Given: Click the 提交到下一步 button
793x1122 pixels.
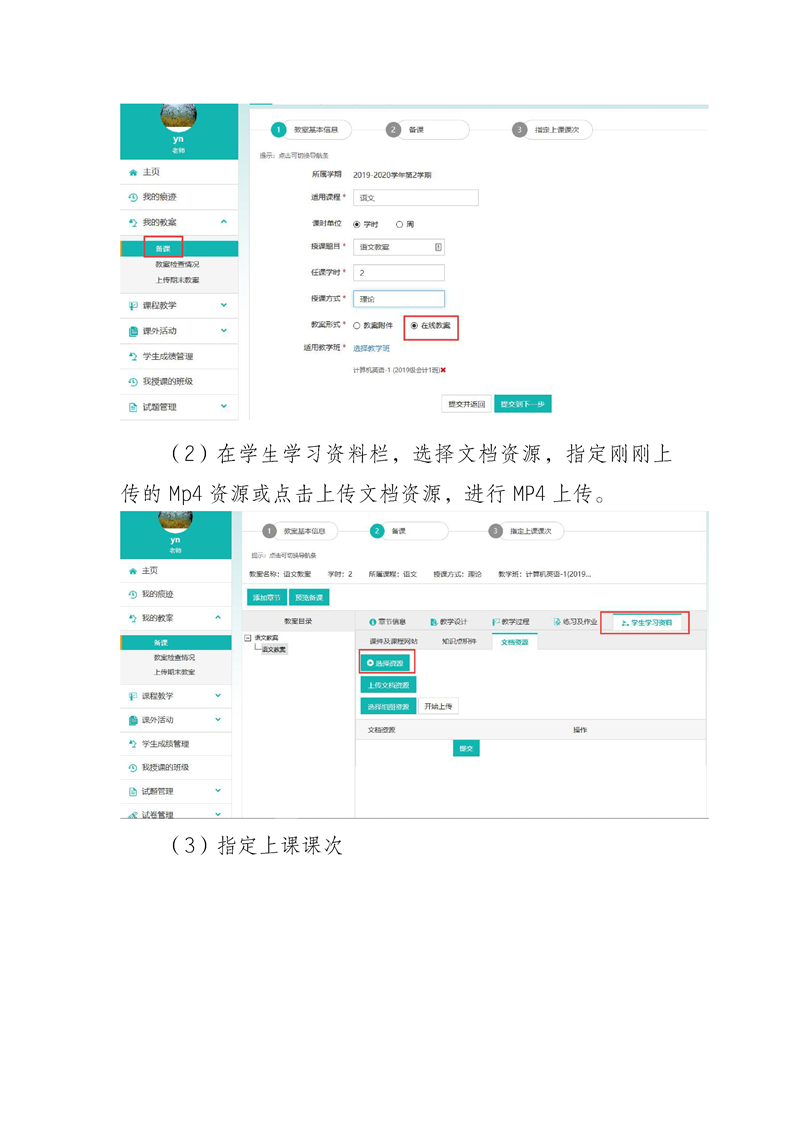Looking at the screenshot, I should [522, 404].
